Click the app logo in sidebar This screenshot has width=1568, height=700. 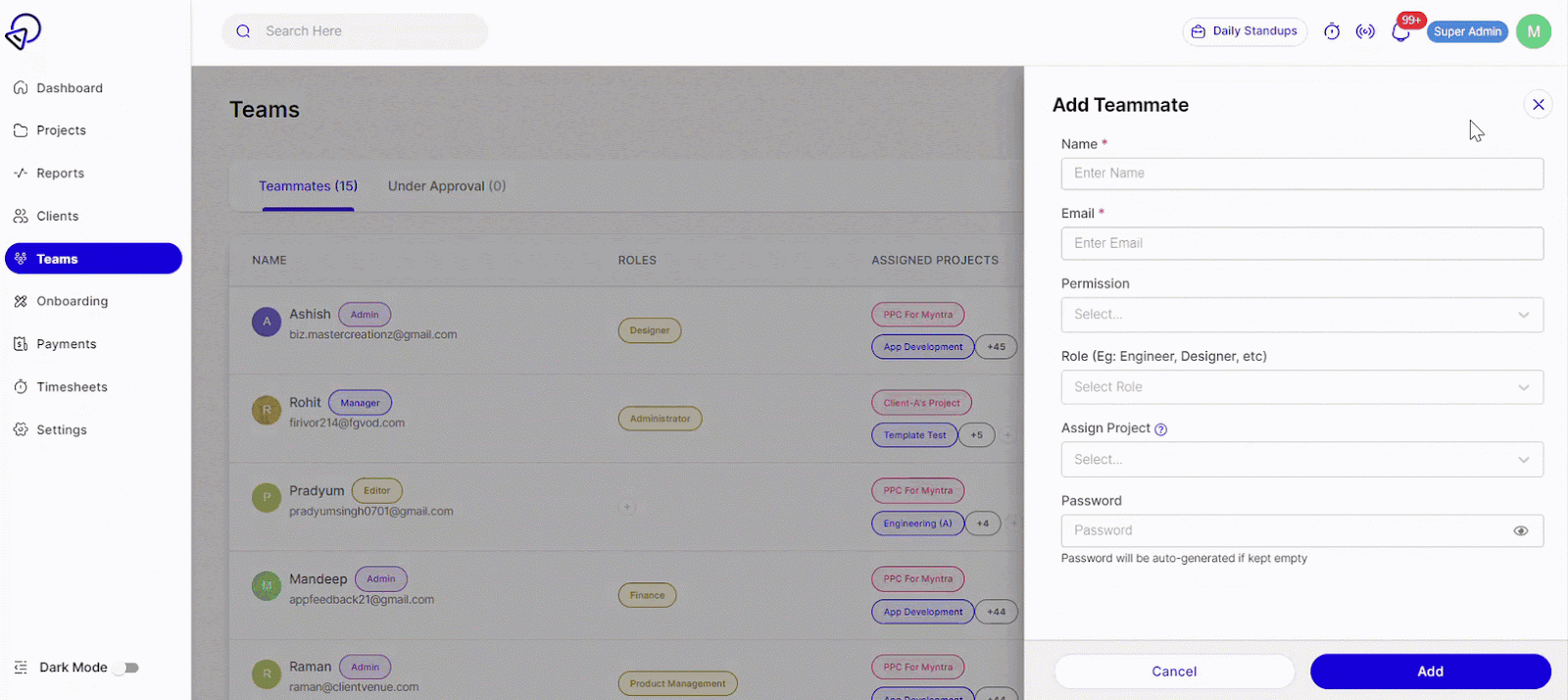point(24,31)
